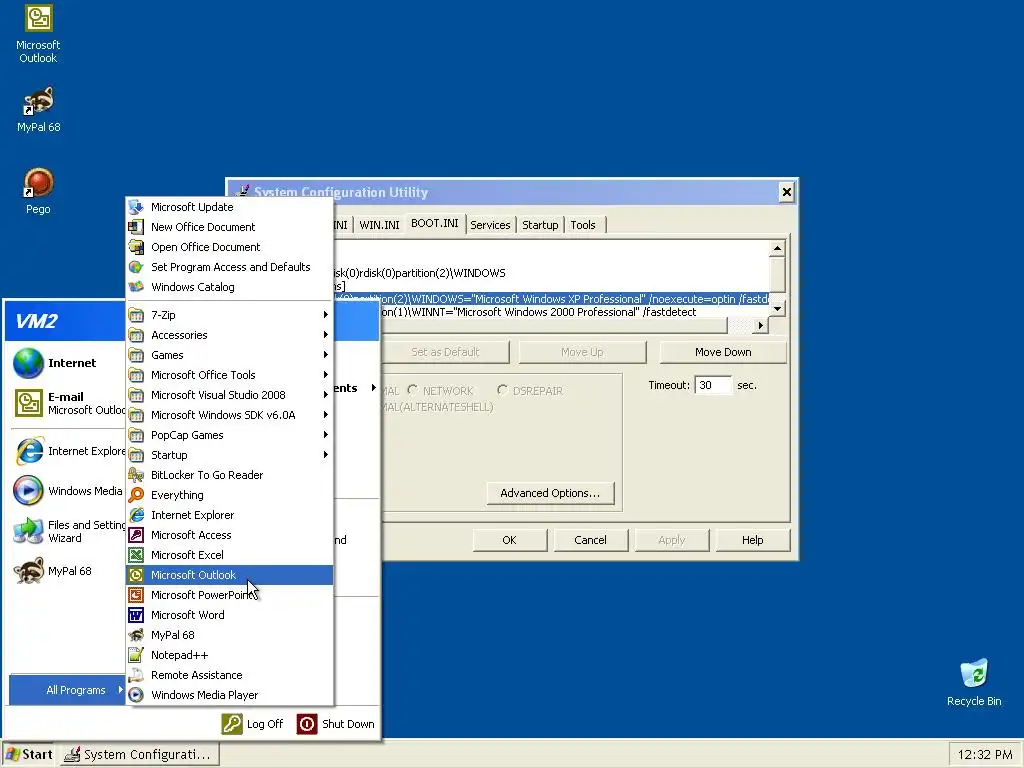The width and height of the screenshot is (1024, 768).
Task: Switch to the WIN.INI tab
Action: click(x=379, y=225)
